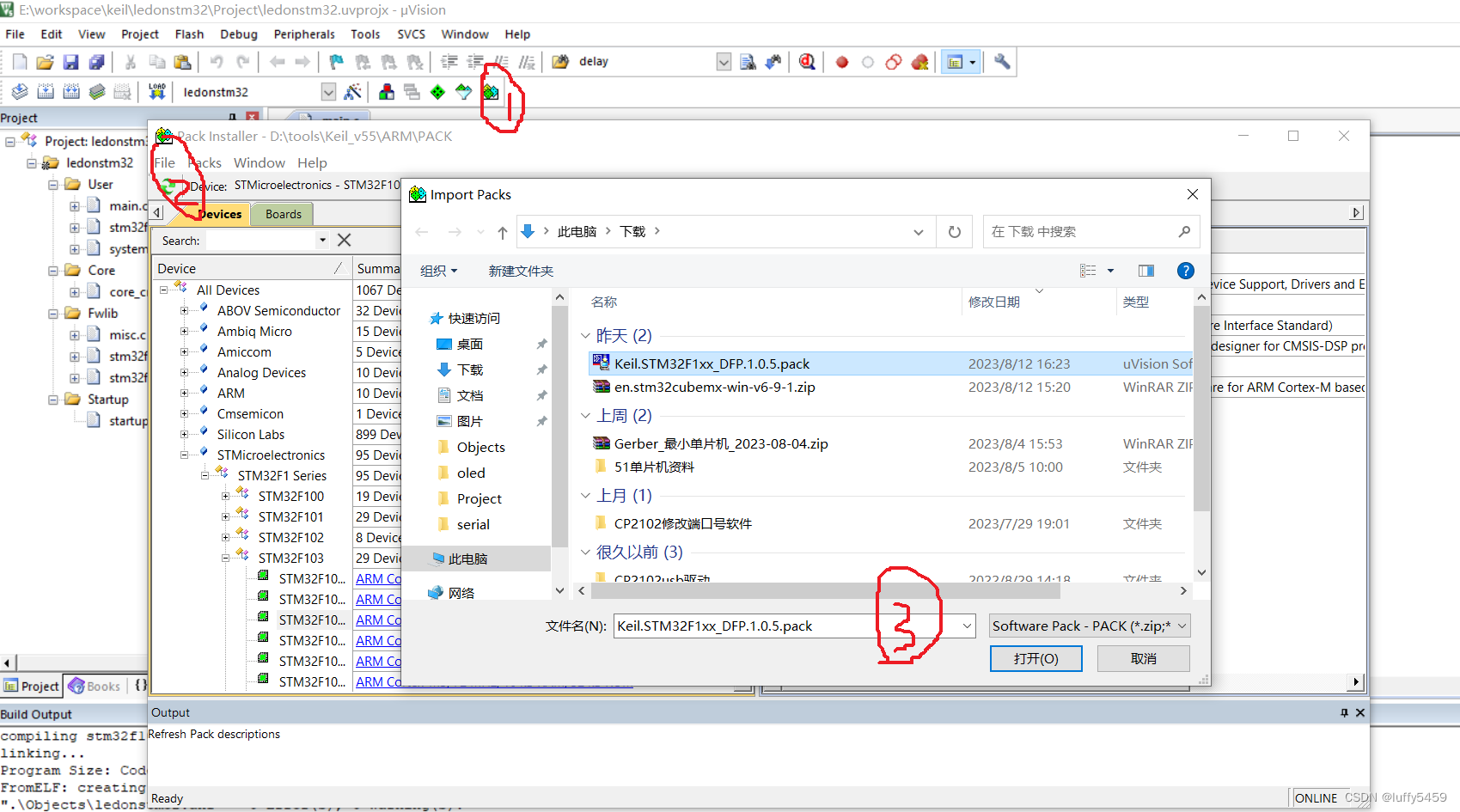1460x812 pixels.
Task: Open the 组织 dropdown menu
Action: (438, 271)
